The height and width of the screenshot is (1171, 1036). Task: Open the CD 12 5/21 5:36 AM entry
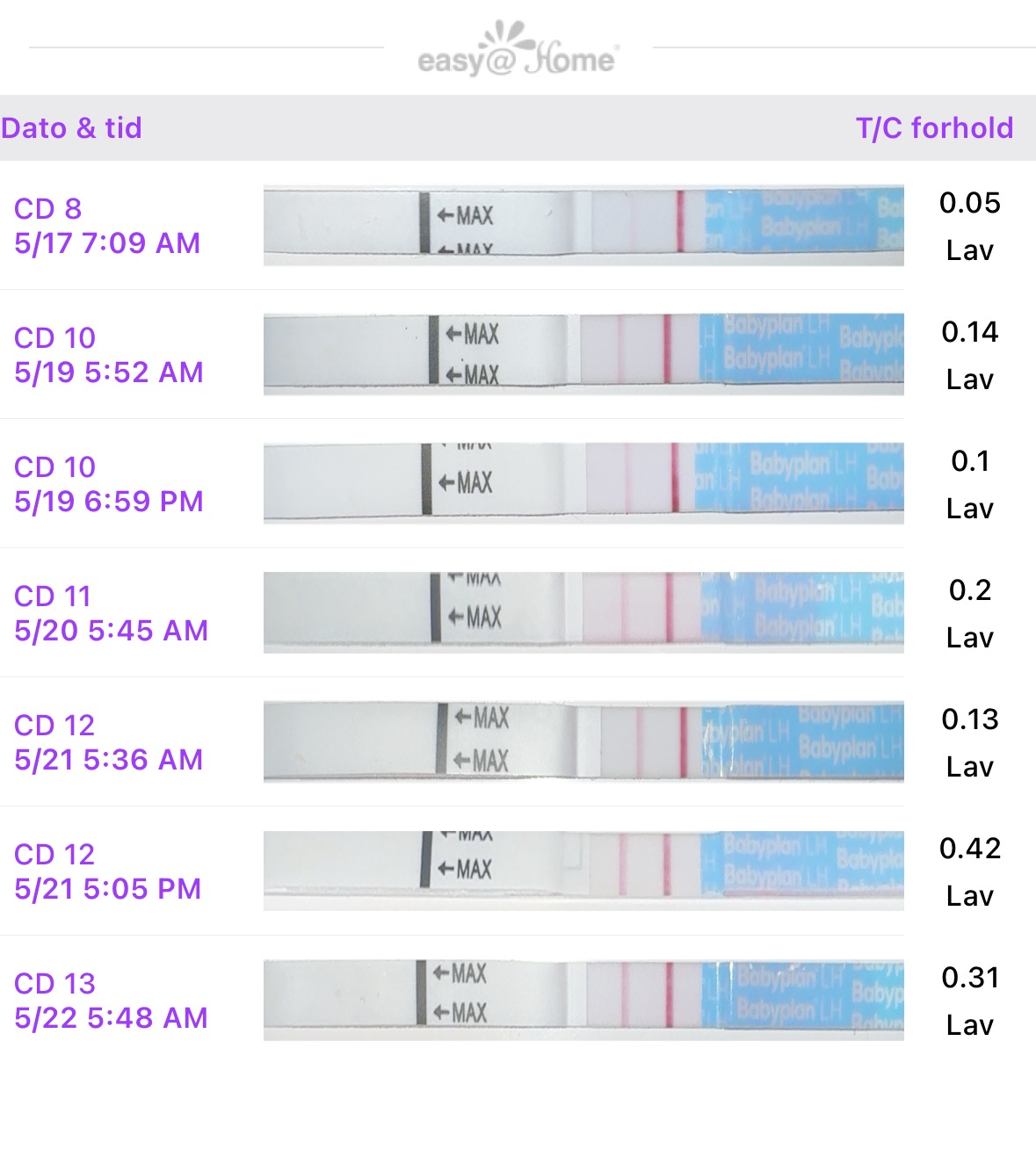[108, 742]
